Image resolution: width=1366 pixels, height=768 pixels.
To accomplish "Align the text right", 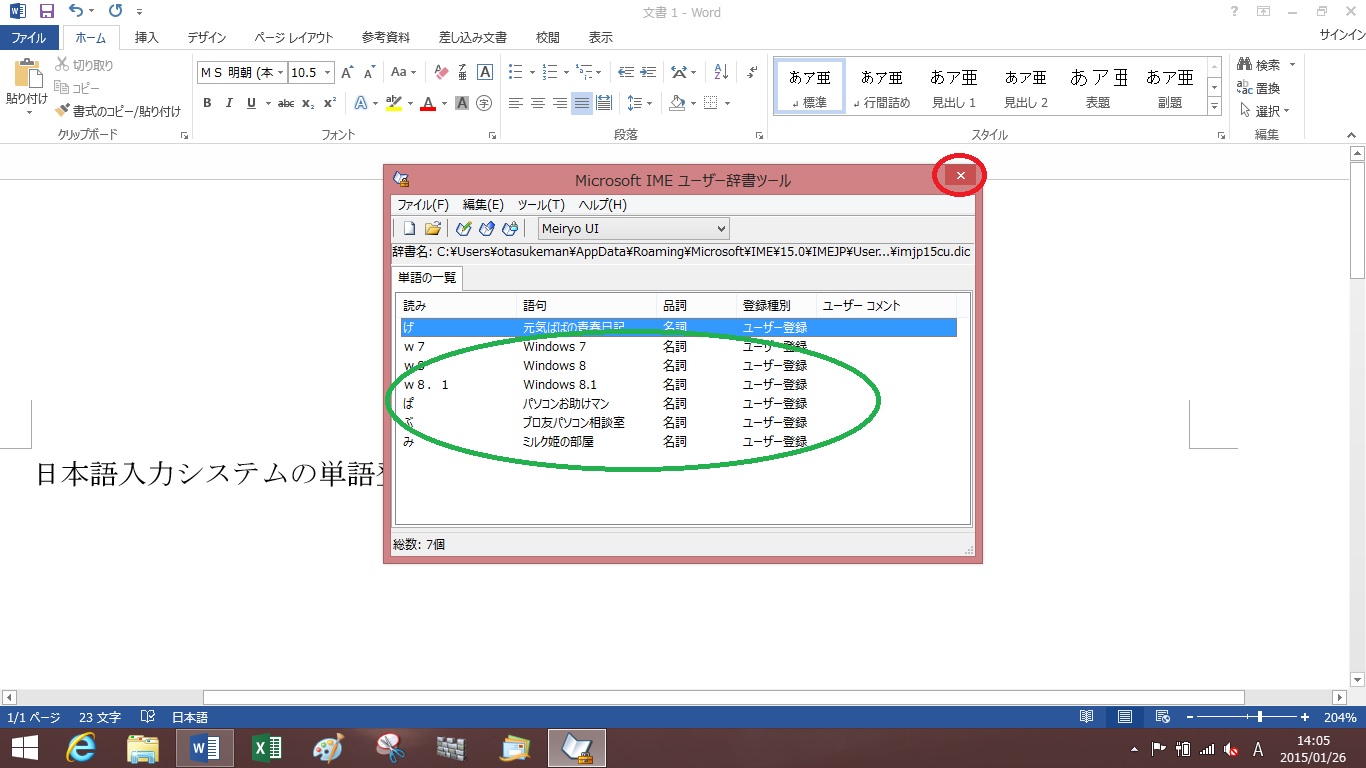I will pyautogui.click(x=560, y=103).
